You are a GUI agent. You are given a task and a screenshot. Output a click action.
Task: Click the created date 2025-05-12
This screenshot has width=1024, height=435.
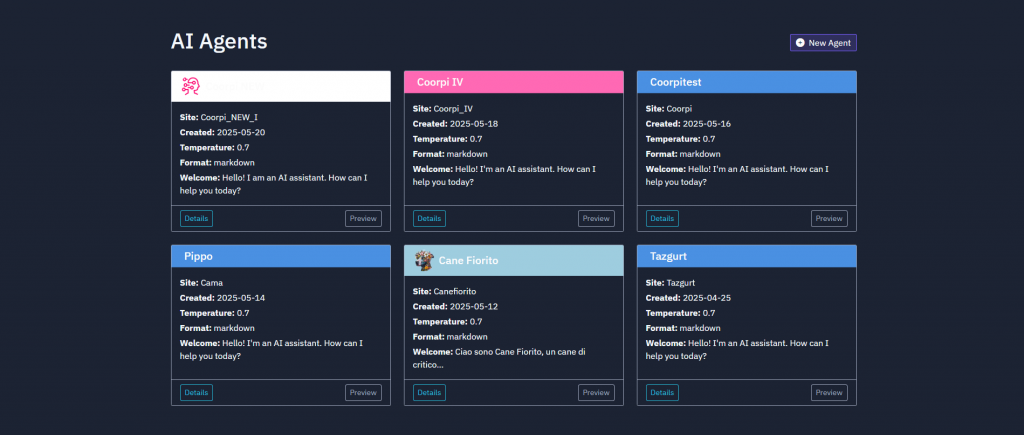click(474, 306)
